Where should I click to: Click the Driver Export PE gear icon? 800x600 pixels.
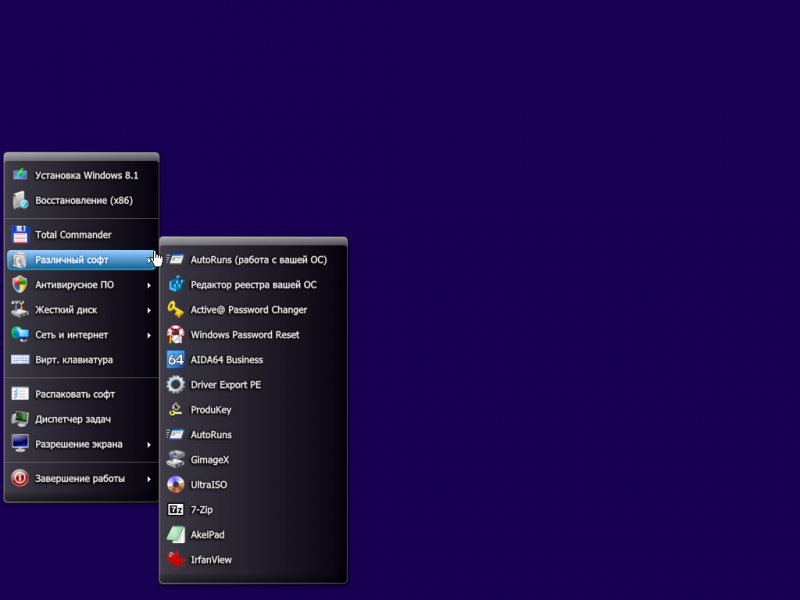click(x=176, y=385)
